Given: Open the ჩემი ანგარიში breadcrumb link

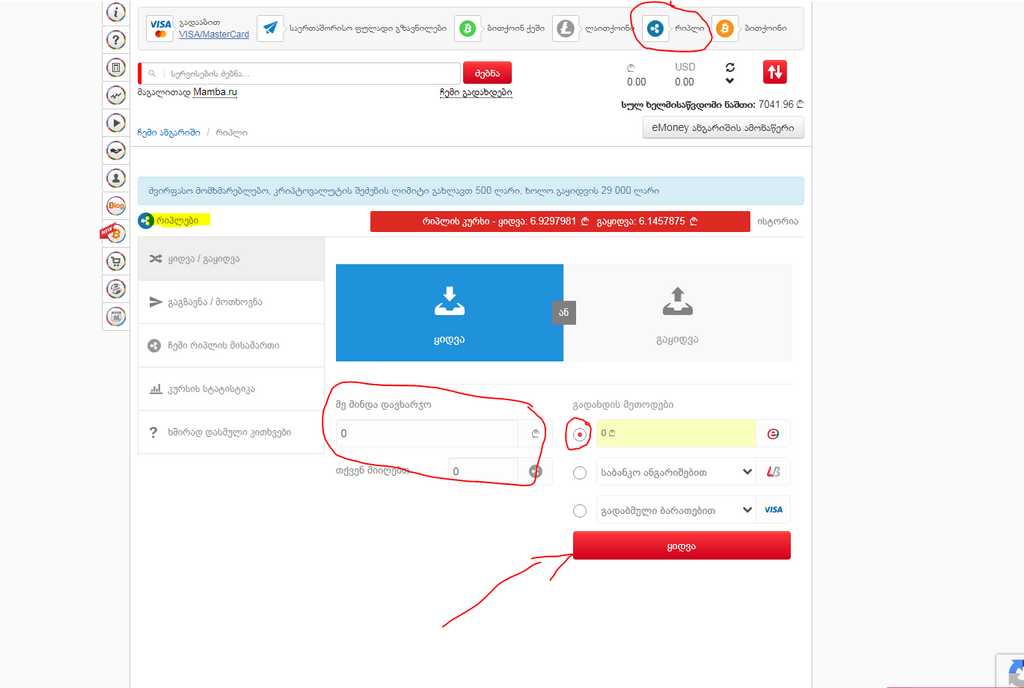Looking at the screenshot, I should tap(168, 133).
